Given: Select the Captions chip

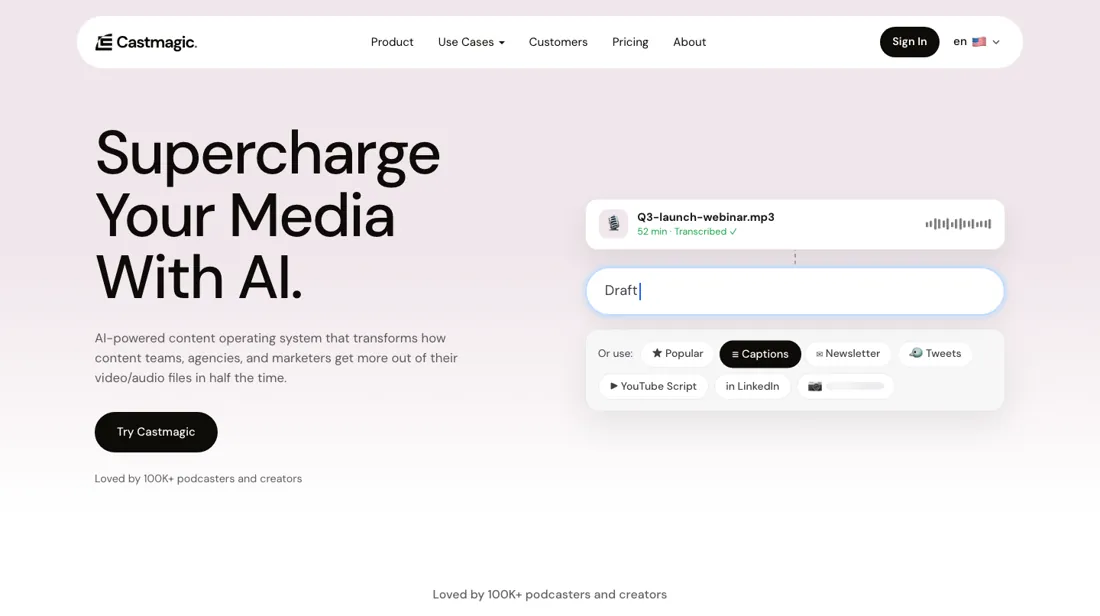Looking at the screenshot, I should coord(760,354).
